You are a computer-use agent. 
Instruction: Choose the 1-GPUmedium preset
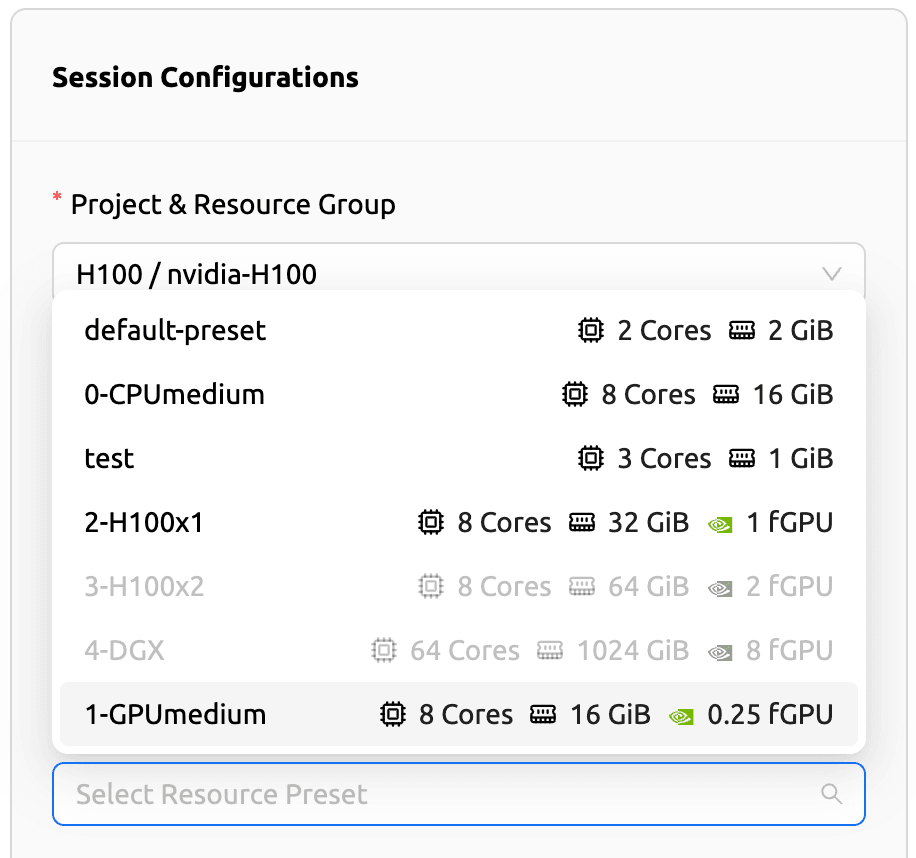coord(175,714)
